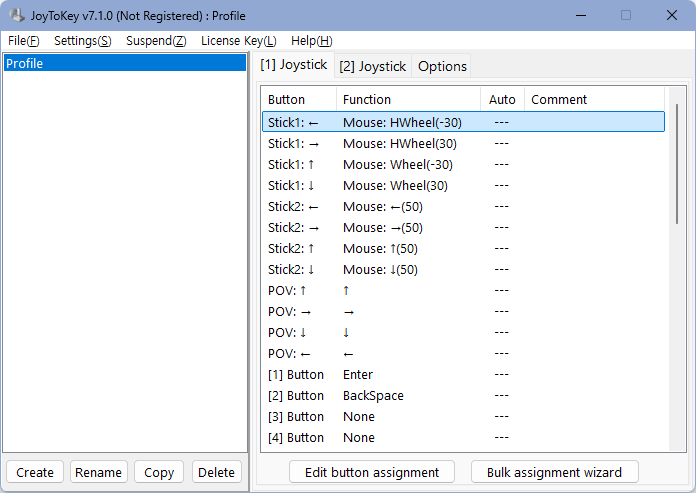Open the Help menu
This screenshot has height=493, width=696.
(x=312, y=41)
